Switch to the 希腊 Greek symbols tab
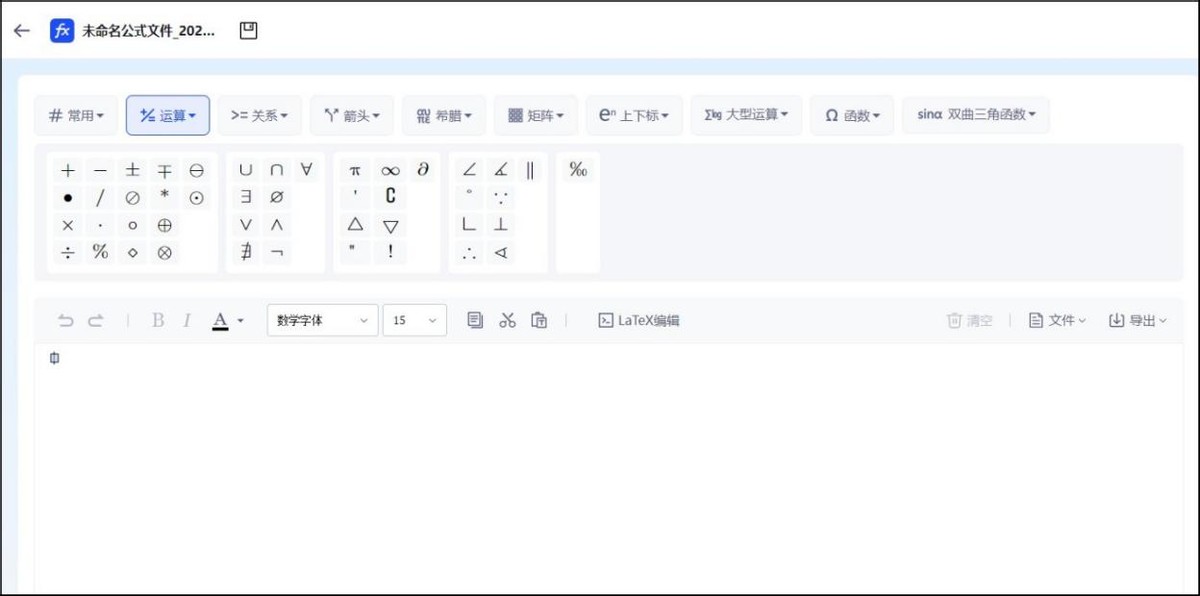This screenshot has height=596, width=1200. 443,115
